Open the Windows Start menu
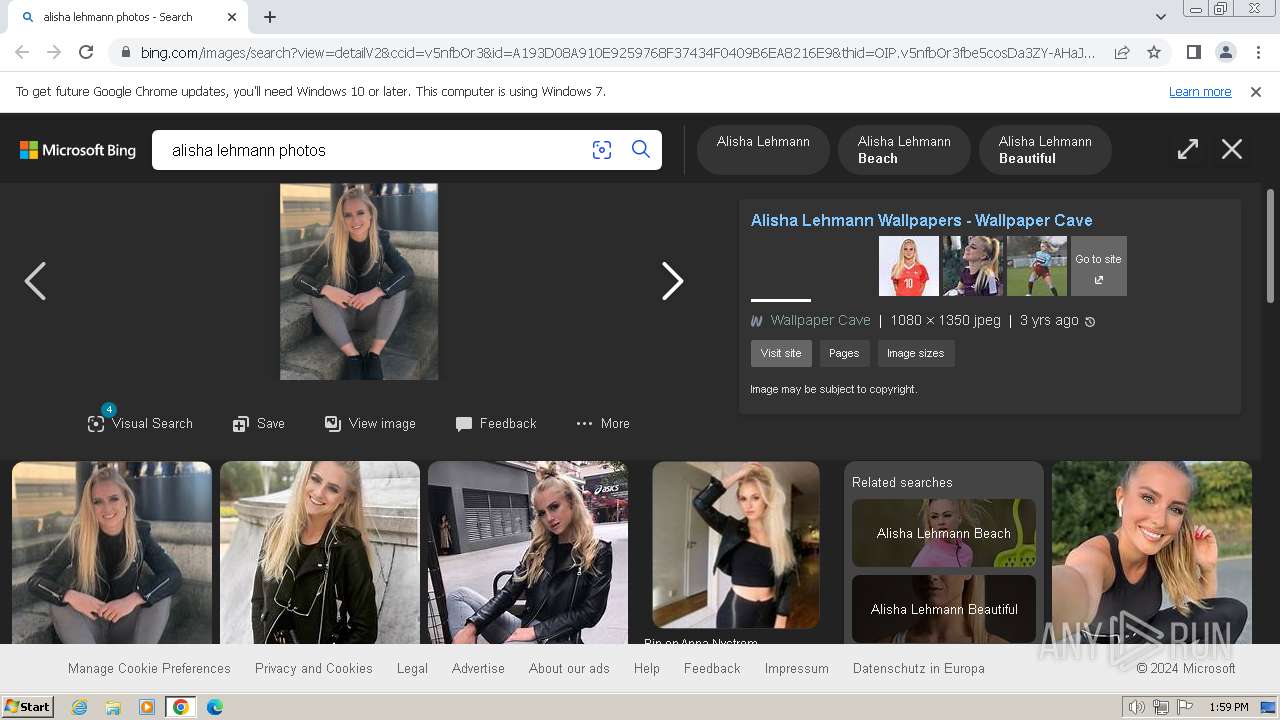 point(27,707)
